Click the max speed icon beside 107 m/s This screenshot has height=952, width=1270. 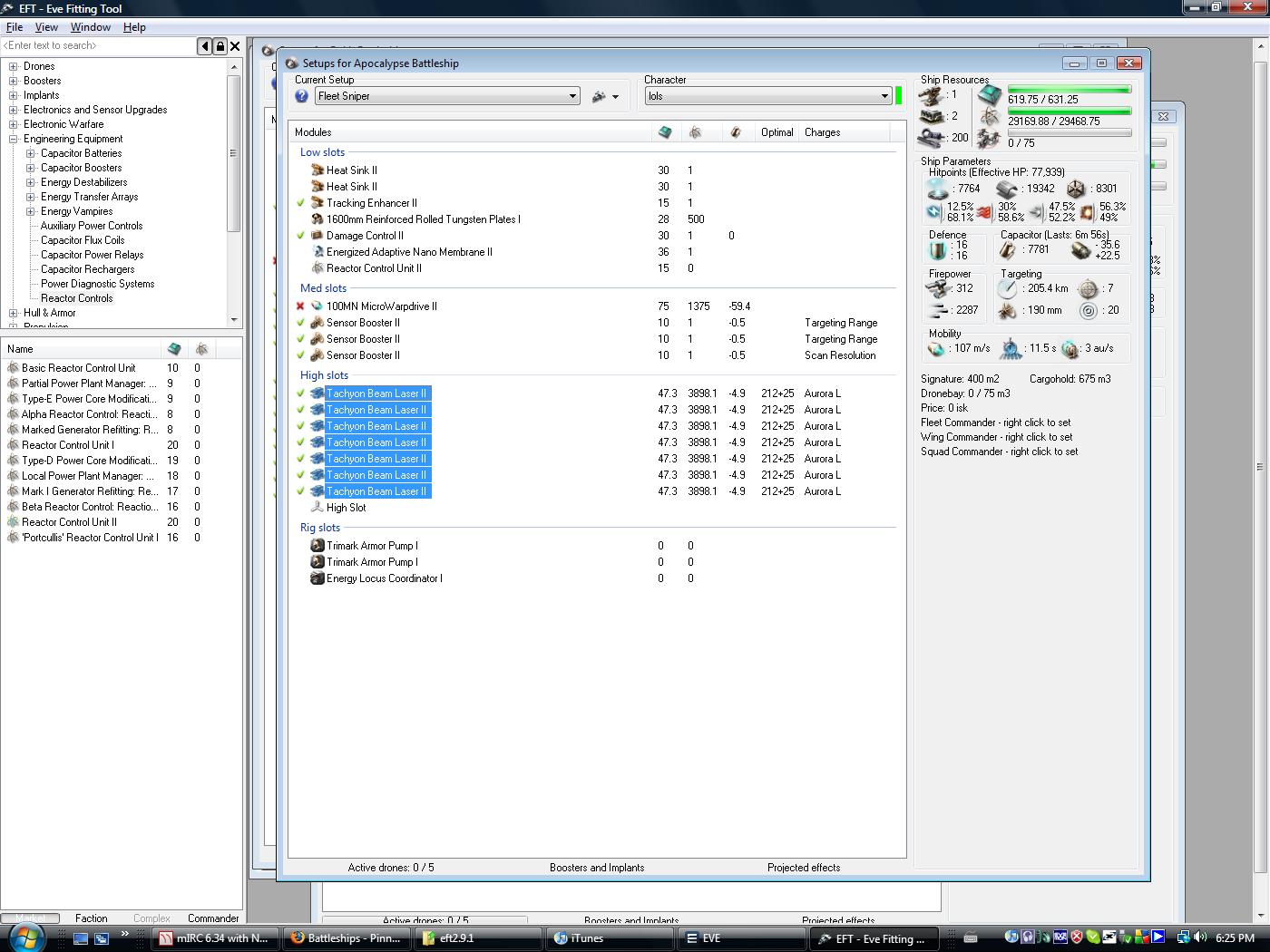point(937,348)
